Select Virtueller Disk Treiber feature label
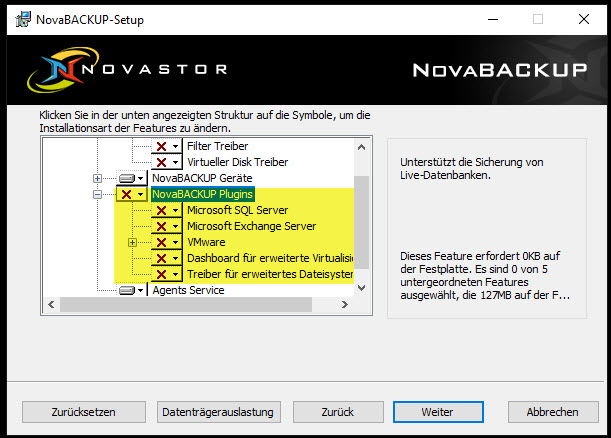 pos(237,162)
